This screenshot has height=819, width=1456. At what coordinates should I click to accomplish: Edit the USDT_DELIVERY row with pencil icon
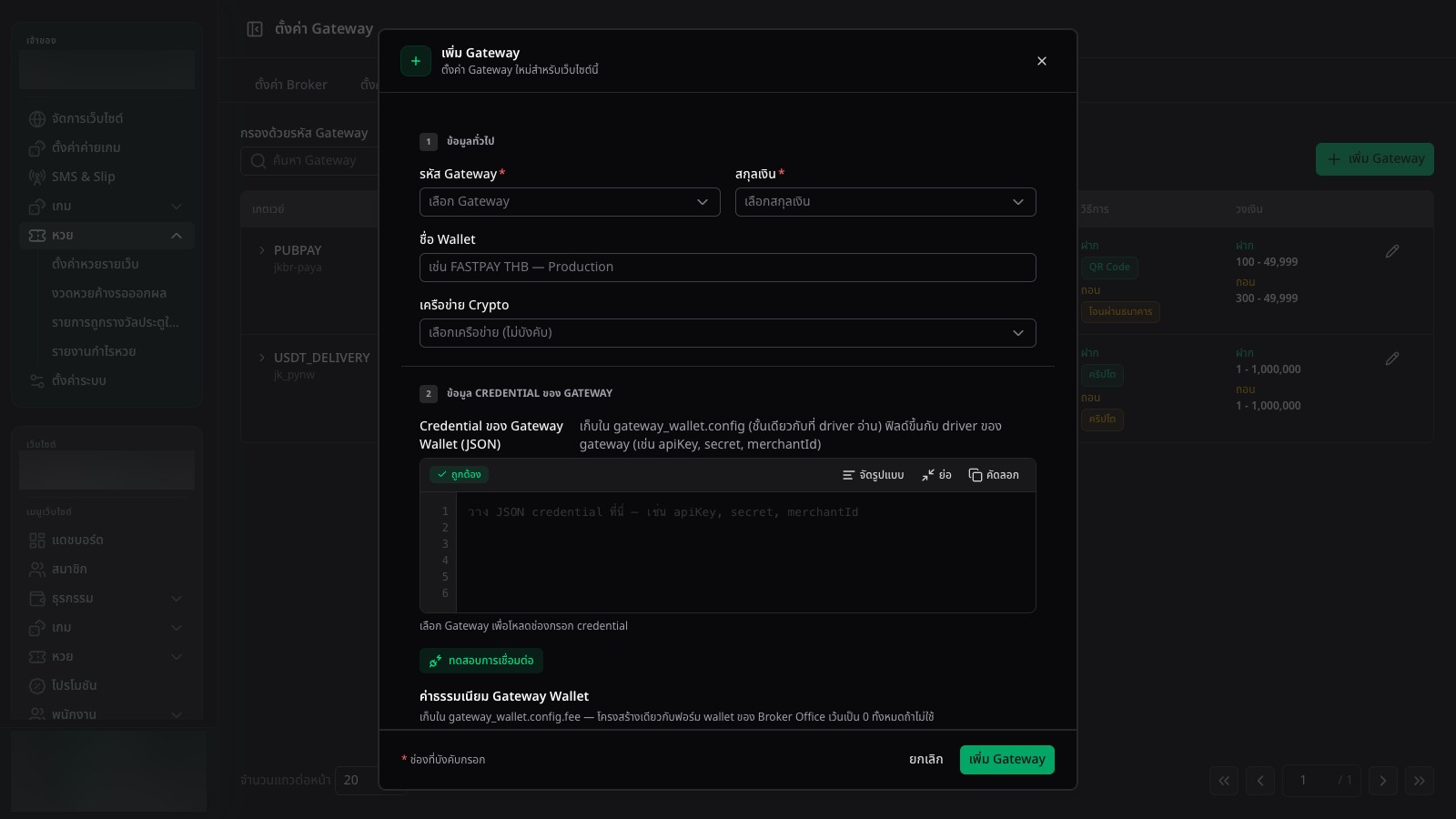pos(1392,359)
